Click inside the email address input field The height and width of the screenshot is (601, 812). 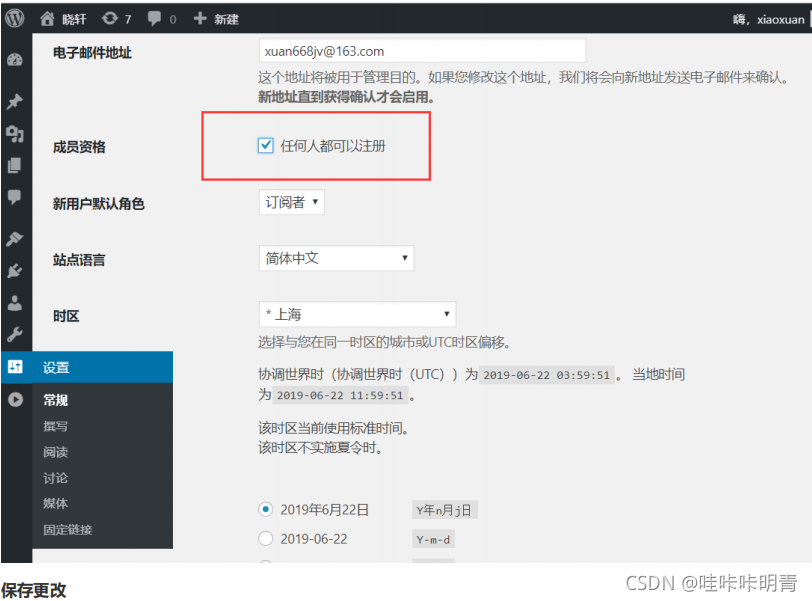click(420, 50)
